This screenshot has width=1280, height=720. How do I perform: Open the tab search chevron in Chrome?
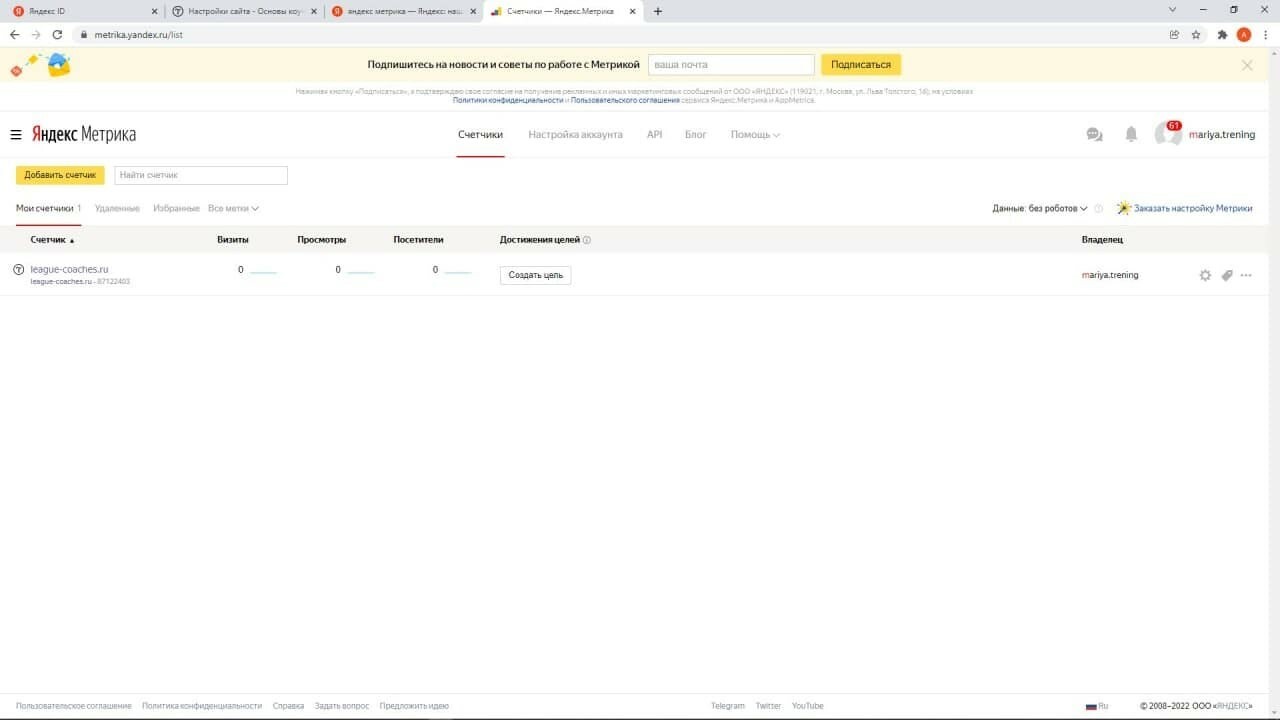point(1173,10)
